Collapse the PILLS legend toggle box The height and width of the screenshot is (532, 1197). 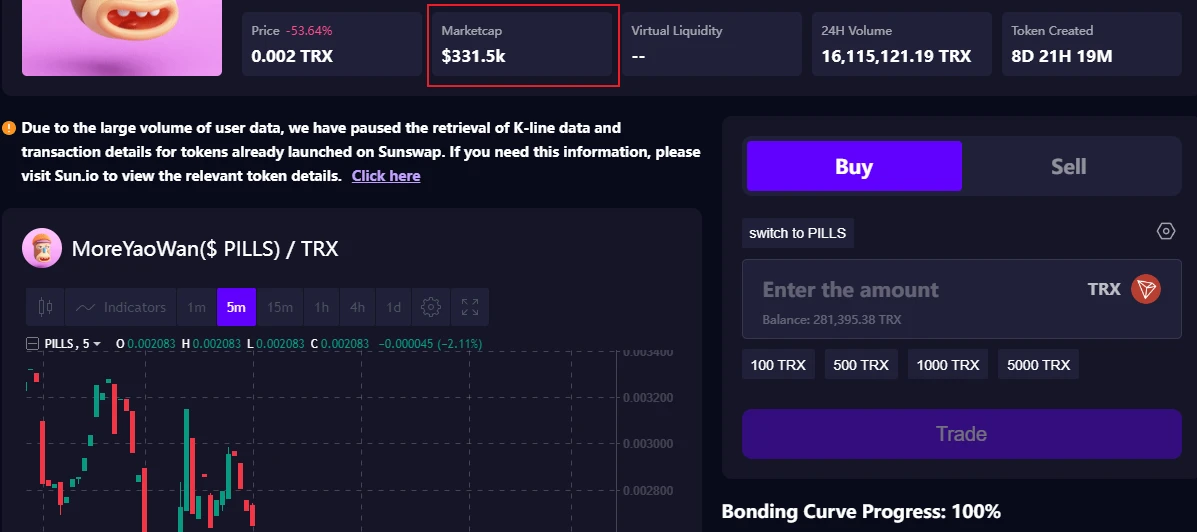[x=33, y=344]
